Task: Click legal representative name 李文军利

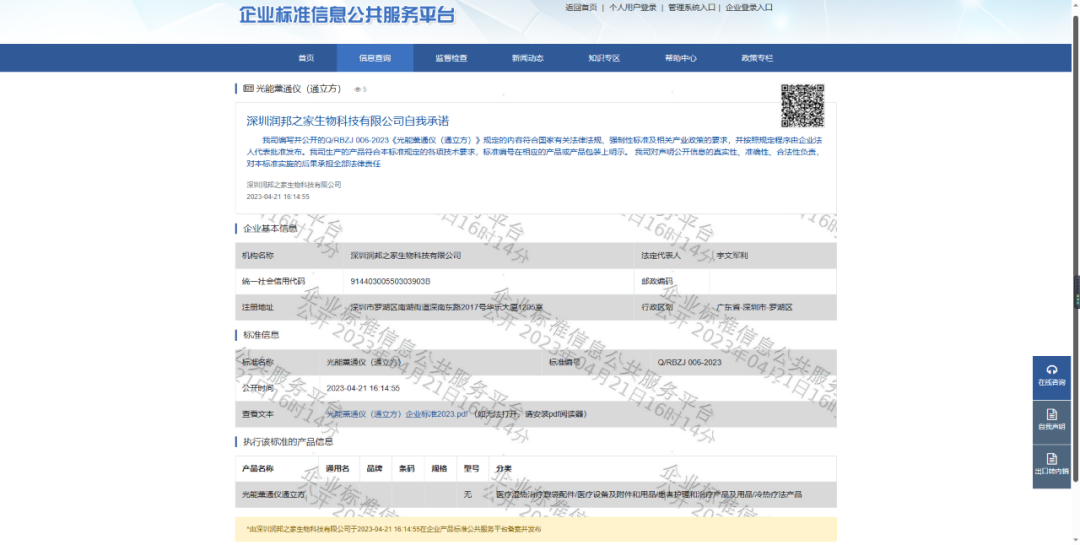Action: (x=732, y=256)
